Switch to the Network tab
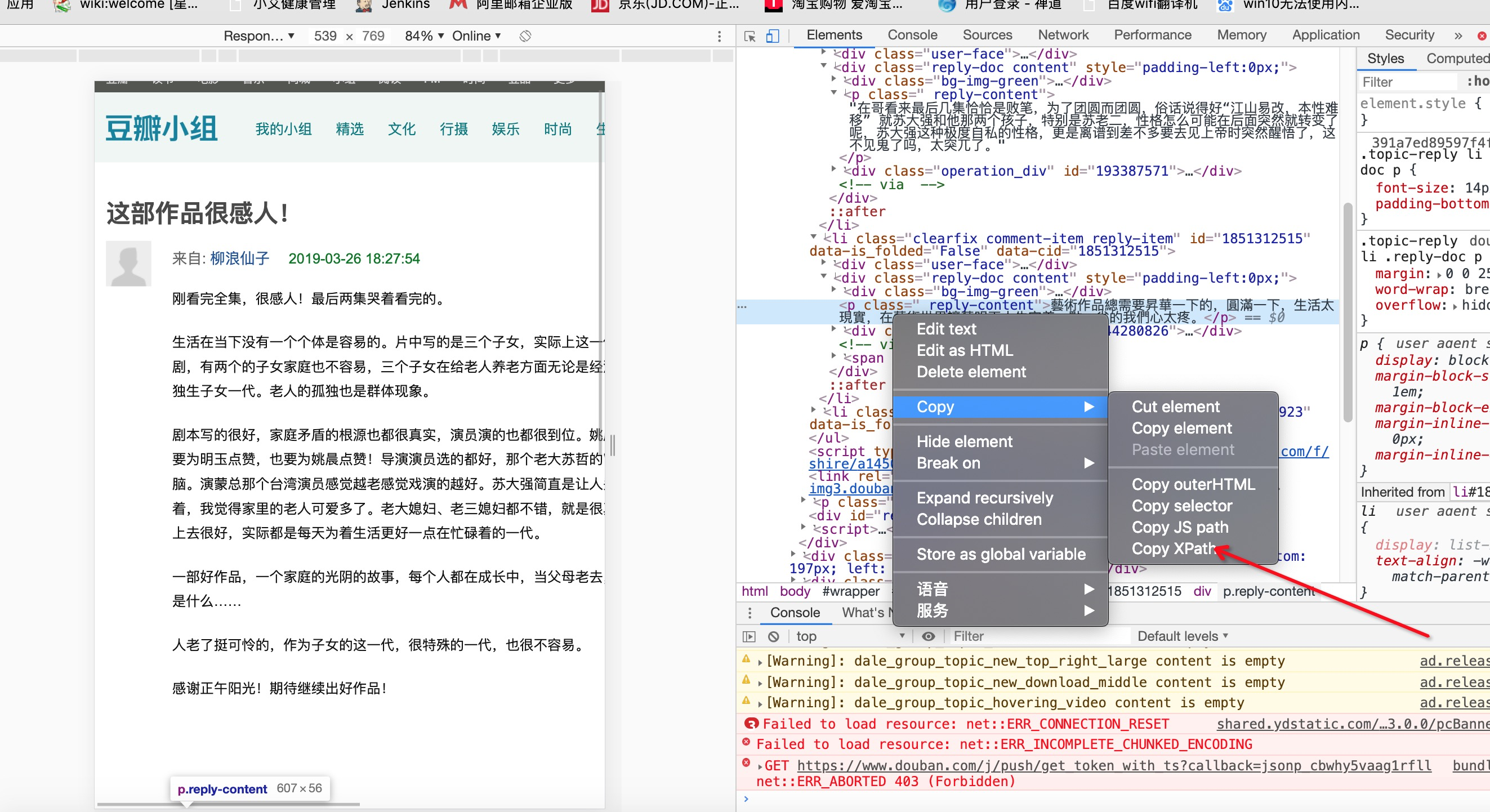Image resolution: width=1490 pixels, height=812 pixels. click(x=1063, y=35)
